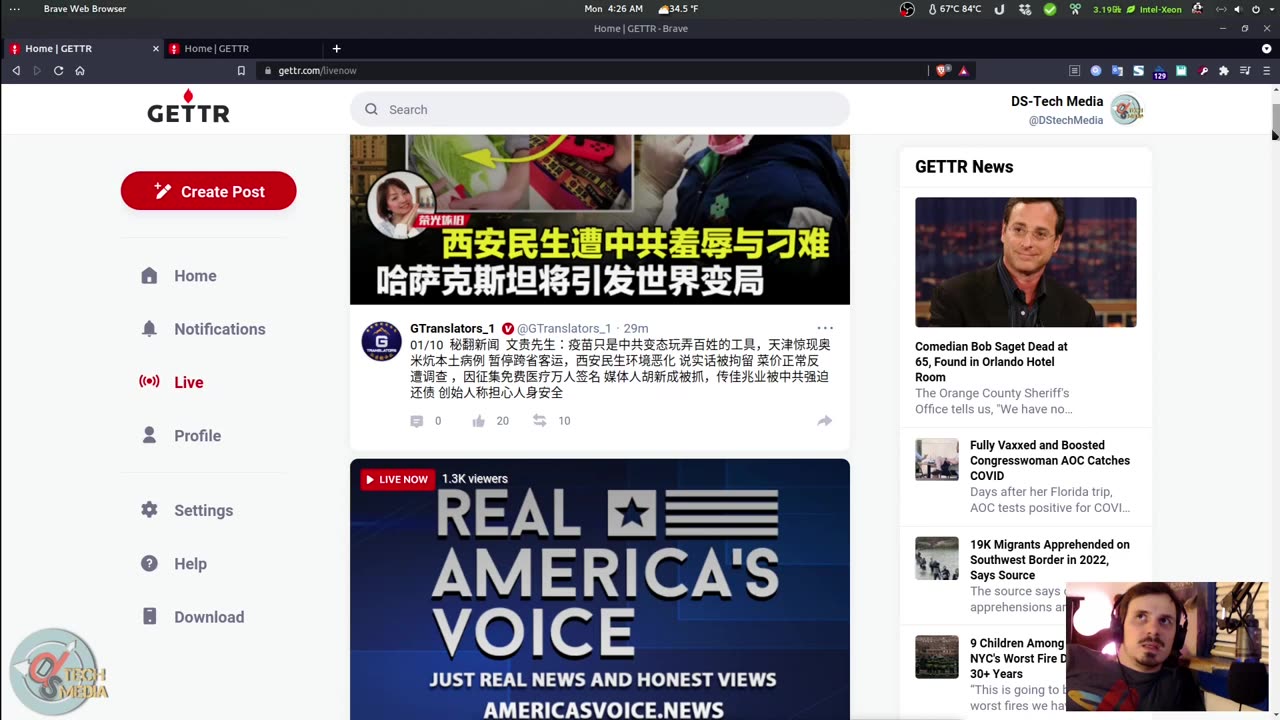Click the Profile person icon
Screen dimensions: 1280x720
click(x=149, y=436)
